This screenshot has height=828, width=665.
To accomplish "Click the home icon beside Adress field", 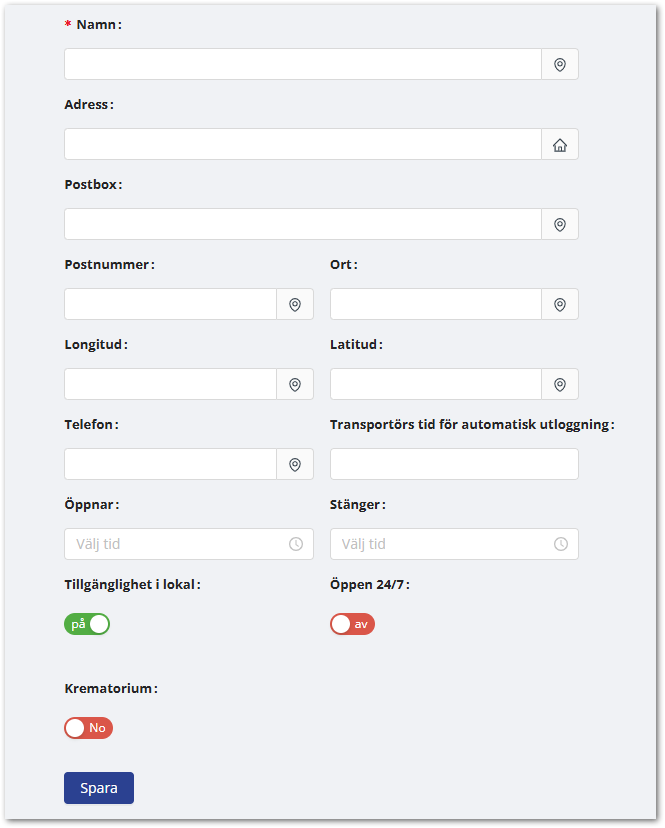I will coord(560,144).
